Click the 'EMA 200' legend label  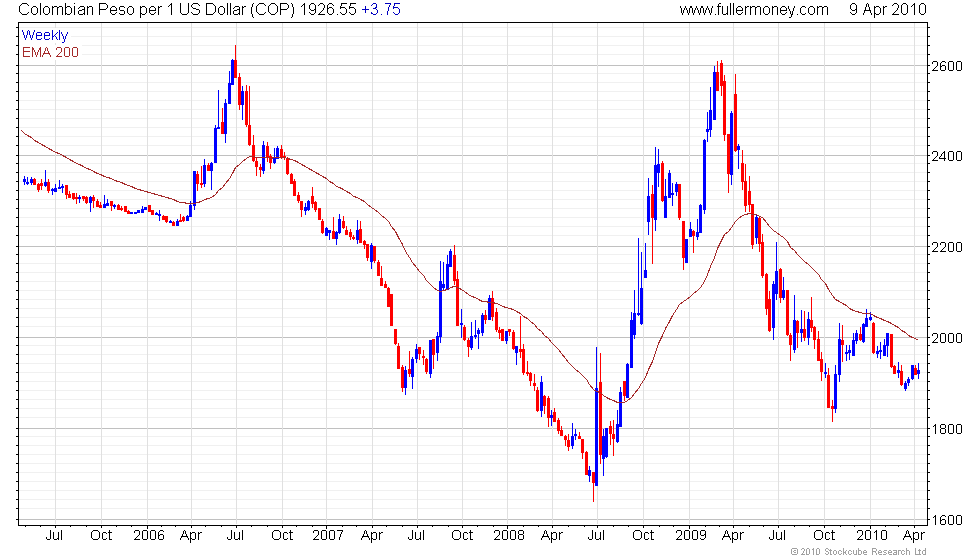tap(50, 52)
